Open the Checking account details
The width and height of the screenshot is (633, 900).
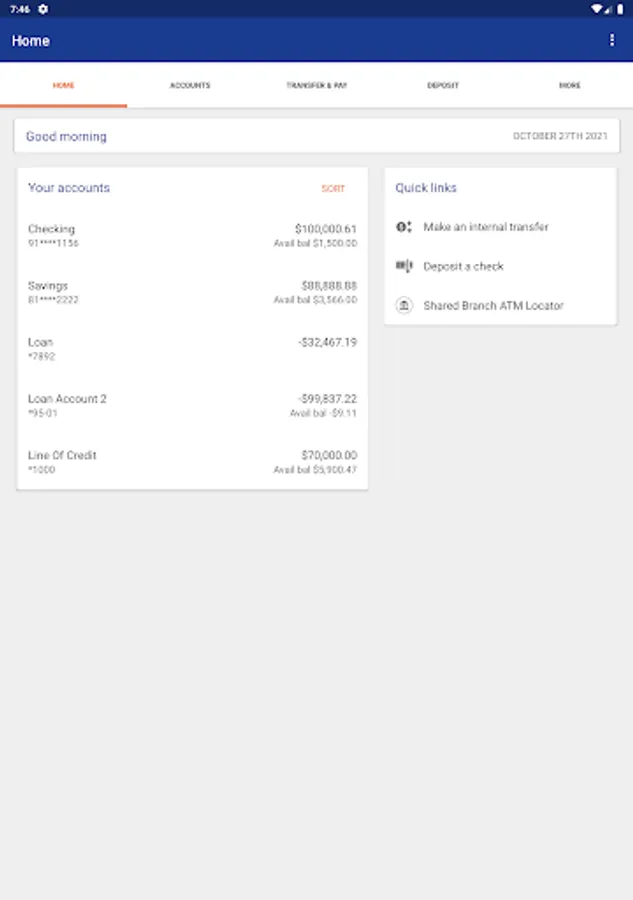tap(192, 235)
